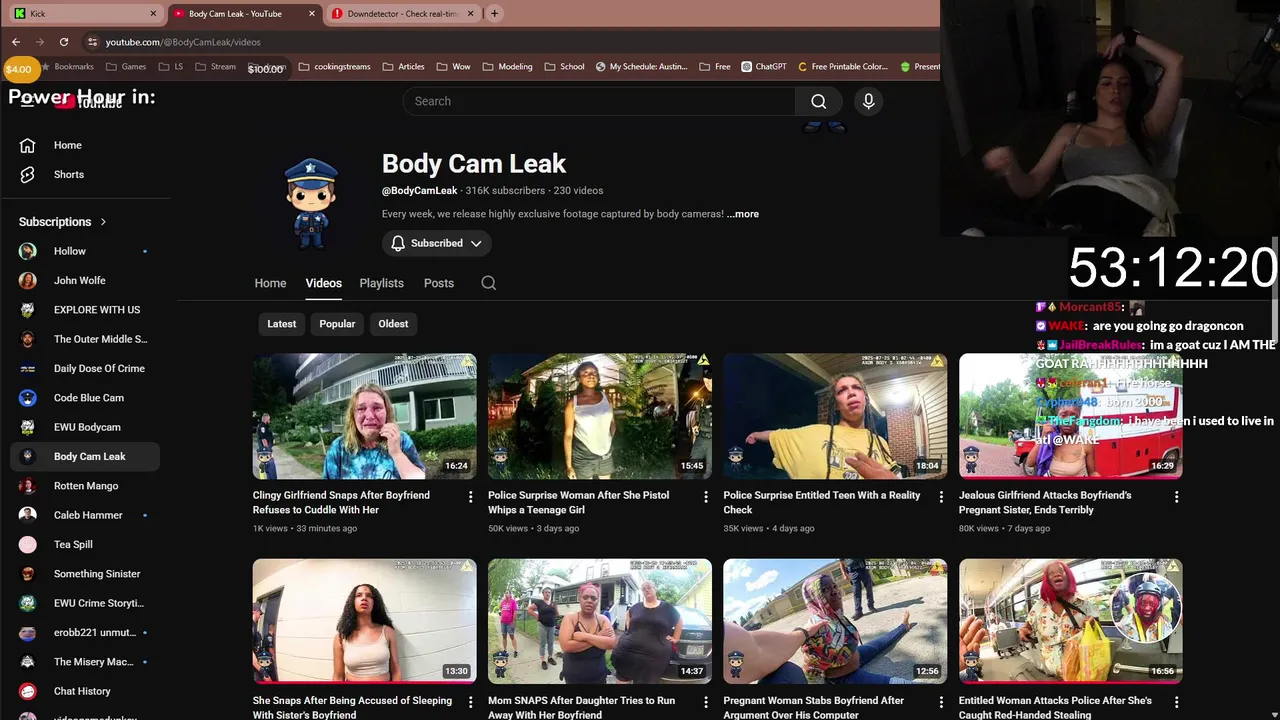Viewport: 1280px width, 720px height.
Task: Open the Modeling bookmarks folder
Action: [507, 67]
